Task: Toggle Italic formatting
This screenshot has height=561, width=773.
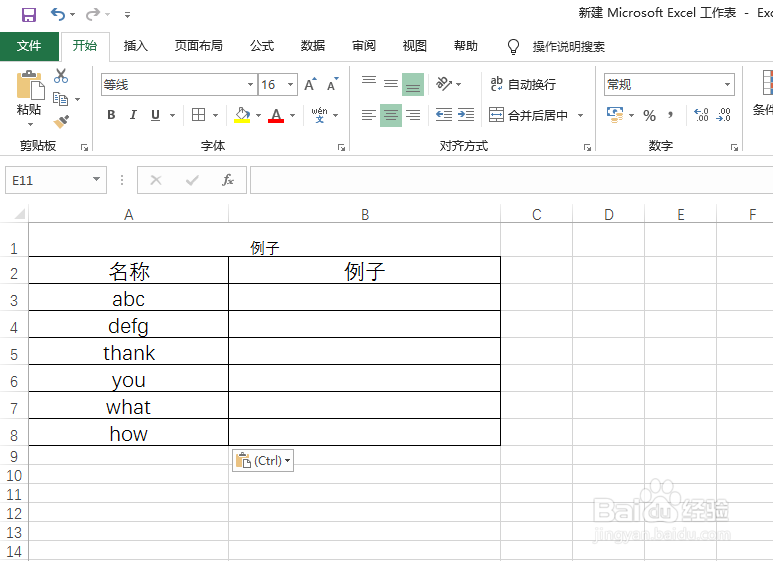Action: point(133,115)
